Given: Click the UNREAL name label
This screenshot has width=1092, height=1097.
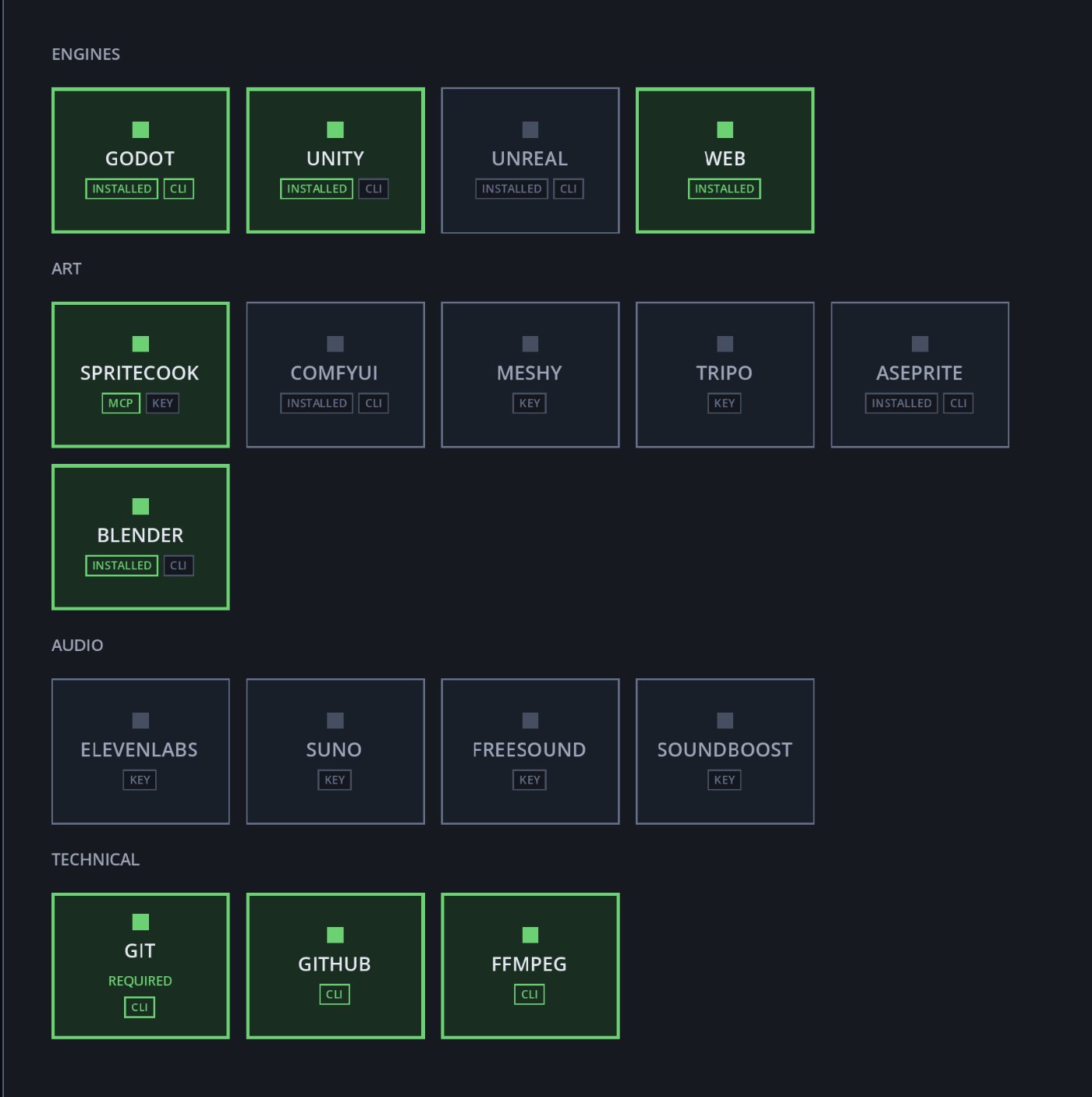Looking at the screenshot, I should click(530, 158).
